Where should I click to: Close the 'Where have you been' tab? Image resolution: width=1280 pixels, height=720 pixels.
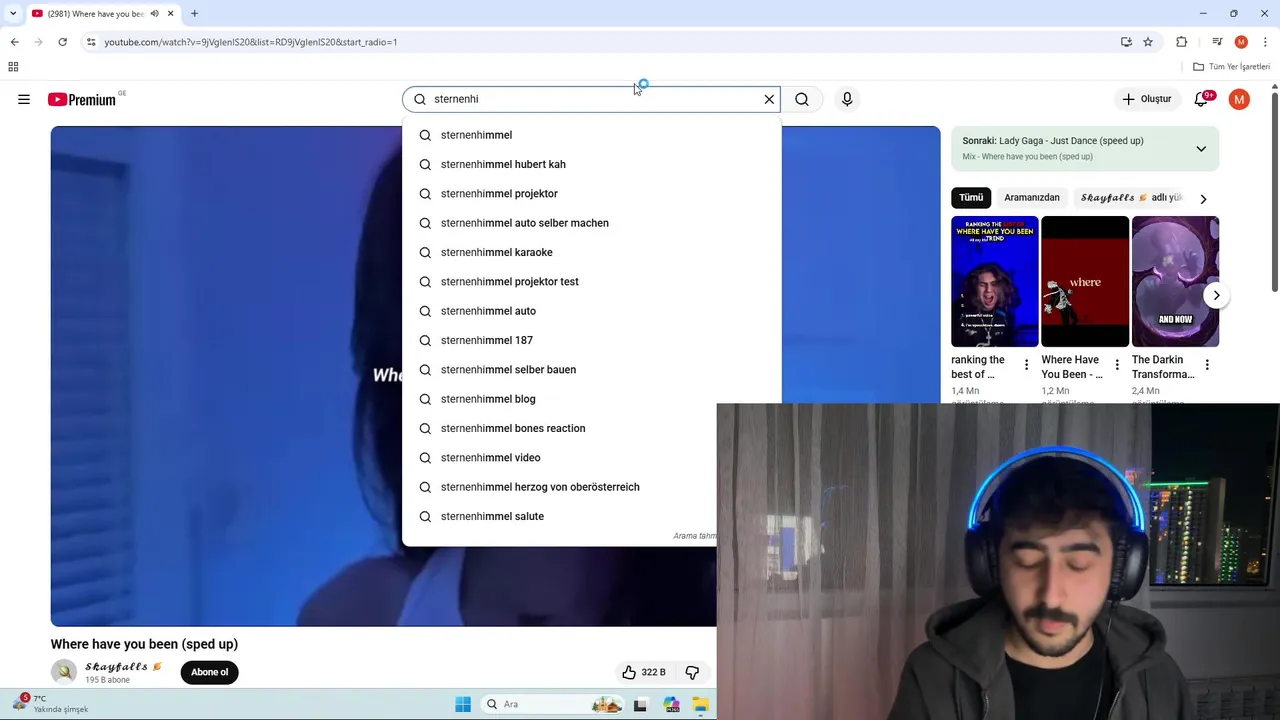tap(171, 13)
